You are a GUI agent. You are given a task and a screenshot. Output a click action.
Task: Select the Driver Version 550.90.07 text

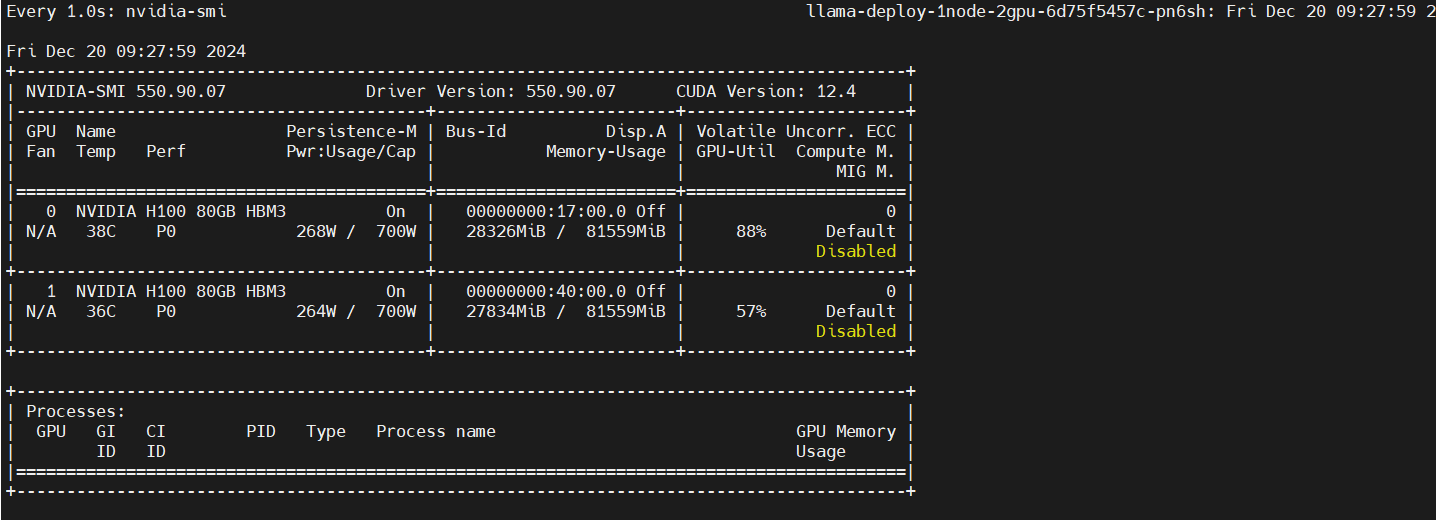(490, 91)
